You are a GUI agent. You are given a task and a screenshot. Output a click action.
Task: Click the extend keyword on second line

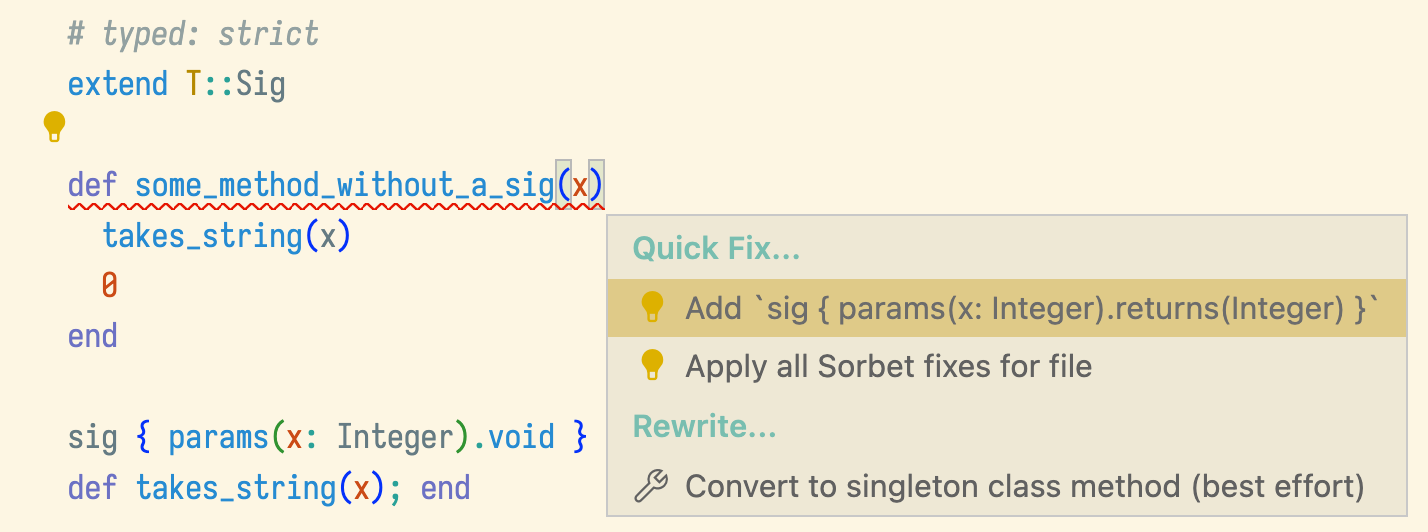point(118,84)
